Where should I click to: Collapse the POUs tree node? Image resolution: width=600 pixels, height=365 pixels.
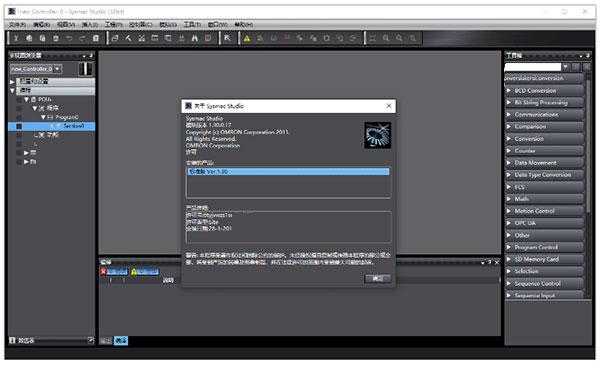coord(26,99)
